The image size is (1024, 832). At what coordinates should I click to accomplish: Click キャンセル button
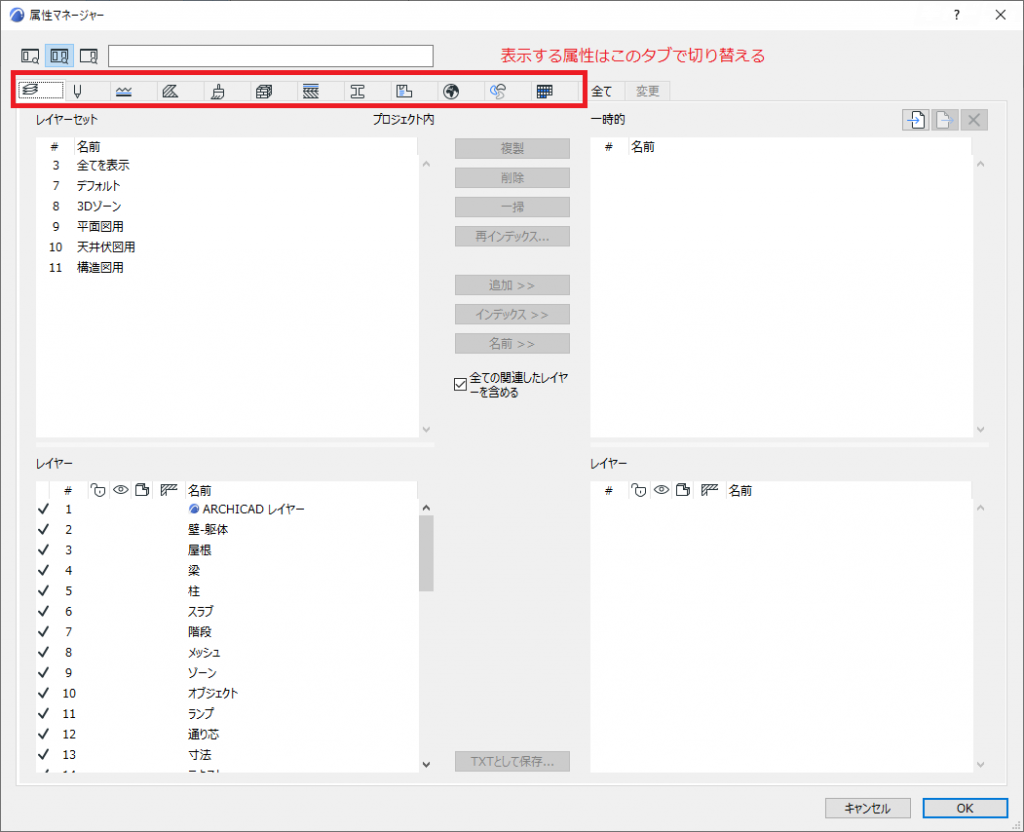tap(867, 808)
